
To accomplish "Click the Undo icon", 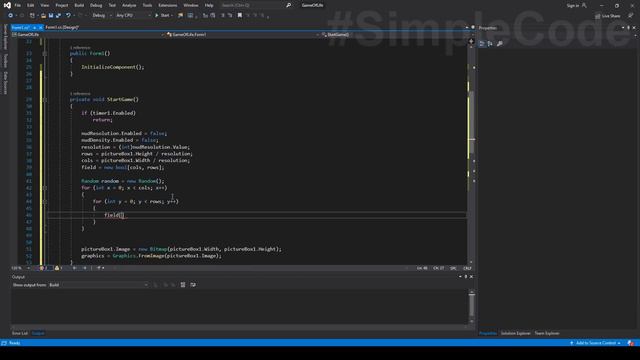I will 68,16.
